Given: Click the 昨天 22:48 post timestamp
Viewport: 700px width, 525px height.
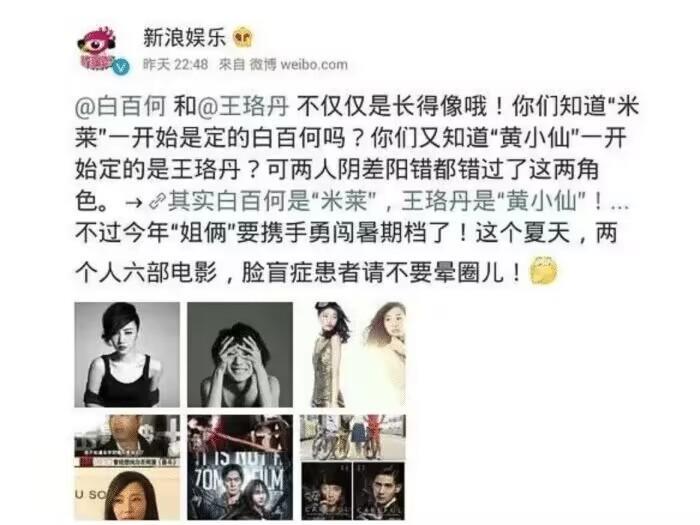Looking at the screenshot, I should click(x=175, y=65).
